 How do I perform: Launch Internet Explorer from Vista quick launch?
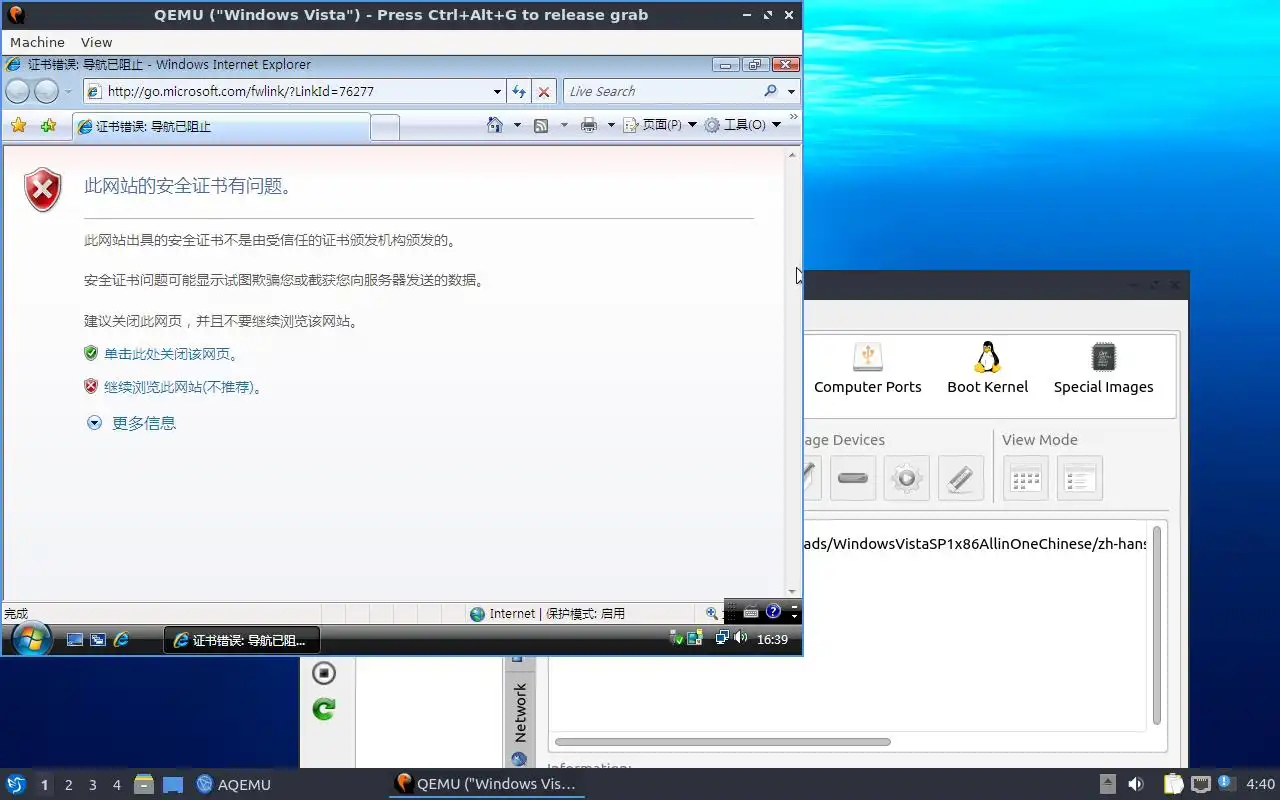pyautogui.click(x=121, y=640)
